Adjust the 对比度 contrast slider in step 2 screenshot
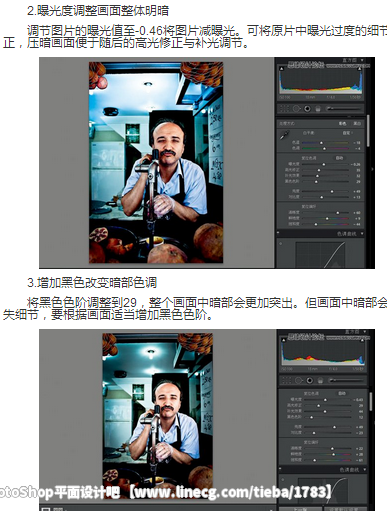This screenshot has width=387, height=511. [326, 197]
